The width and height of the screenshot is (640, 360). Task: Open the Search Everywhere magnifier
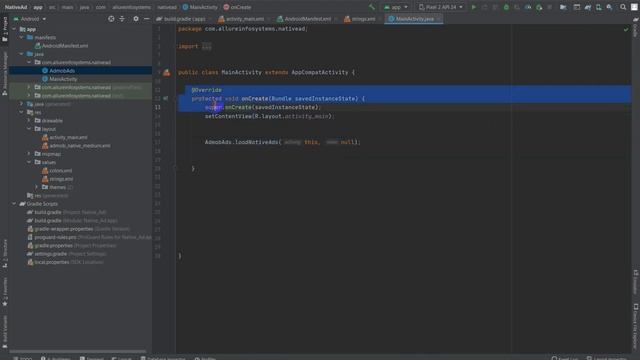(623, 7)
